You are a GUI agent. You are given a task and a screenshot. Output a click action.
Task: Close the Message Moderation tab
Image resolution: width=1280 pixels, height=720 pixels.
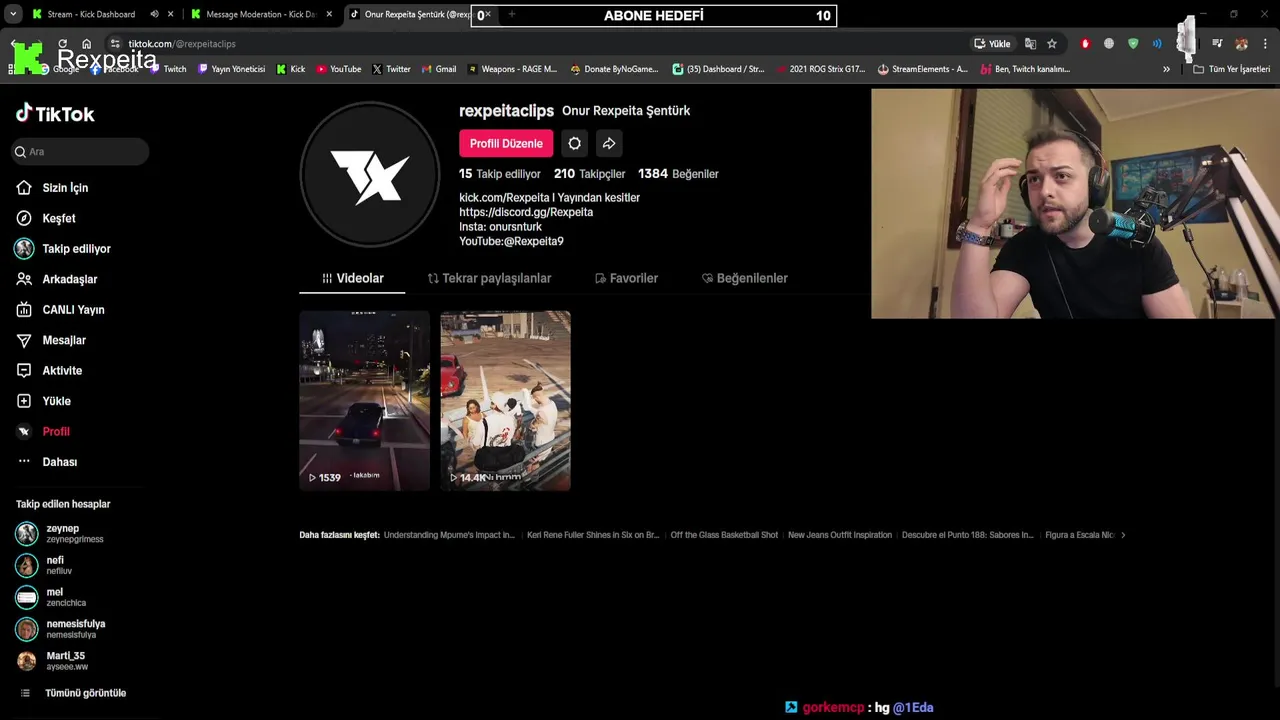pos(329,14)
